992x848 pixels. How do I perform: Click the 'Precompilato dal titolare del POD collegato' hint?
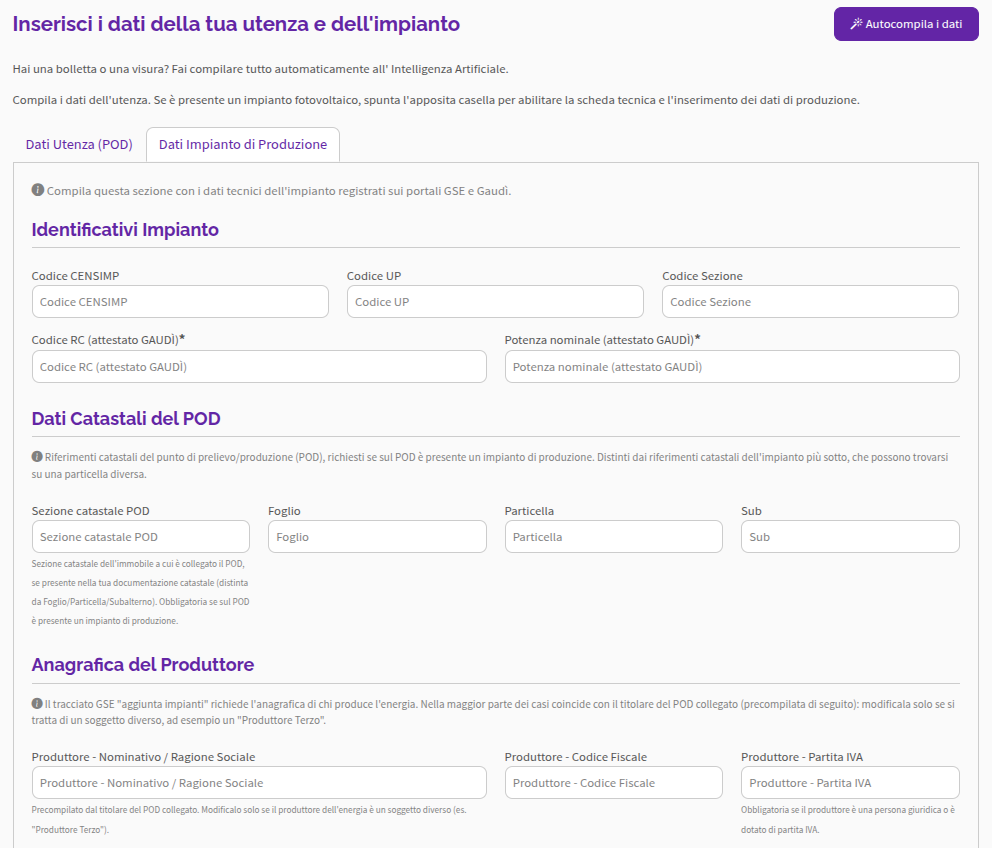249,820
